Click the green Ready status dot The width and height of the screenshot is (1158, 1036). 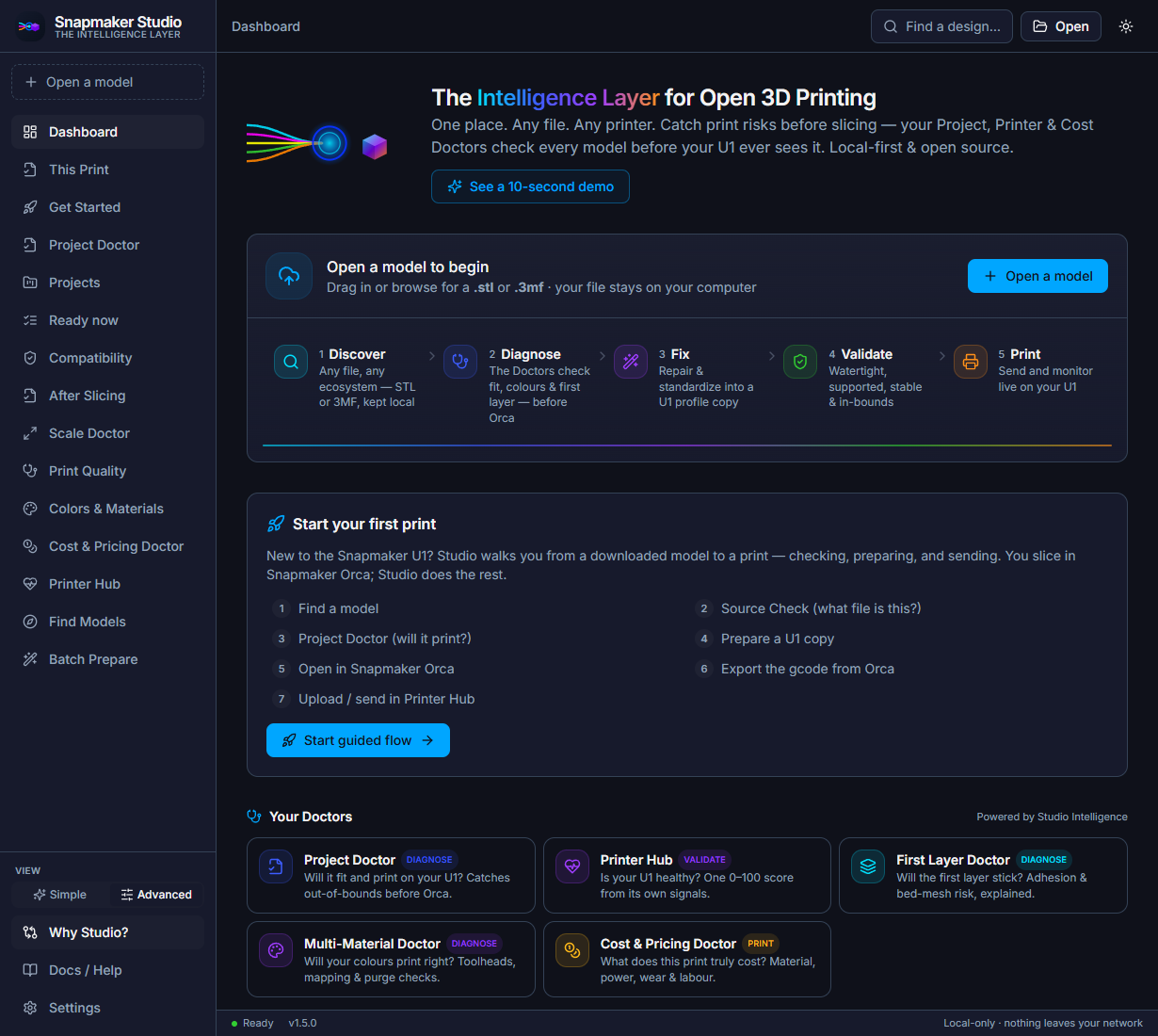point(234,1024)
